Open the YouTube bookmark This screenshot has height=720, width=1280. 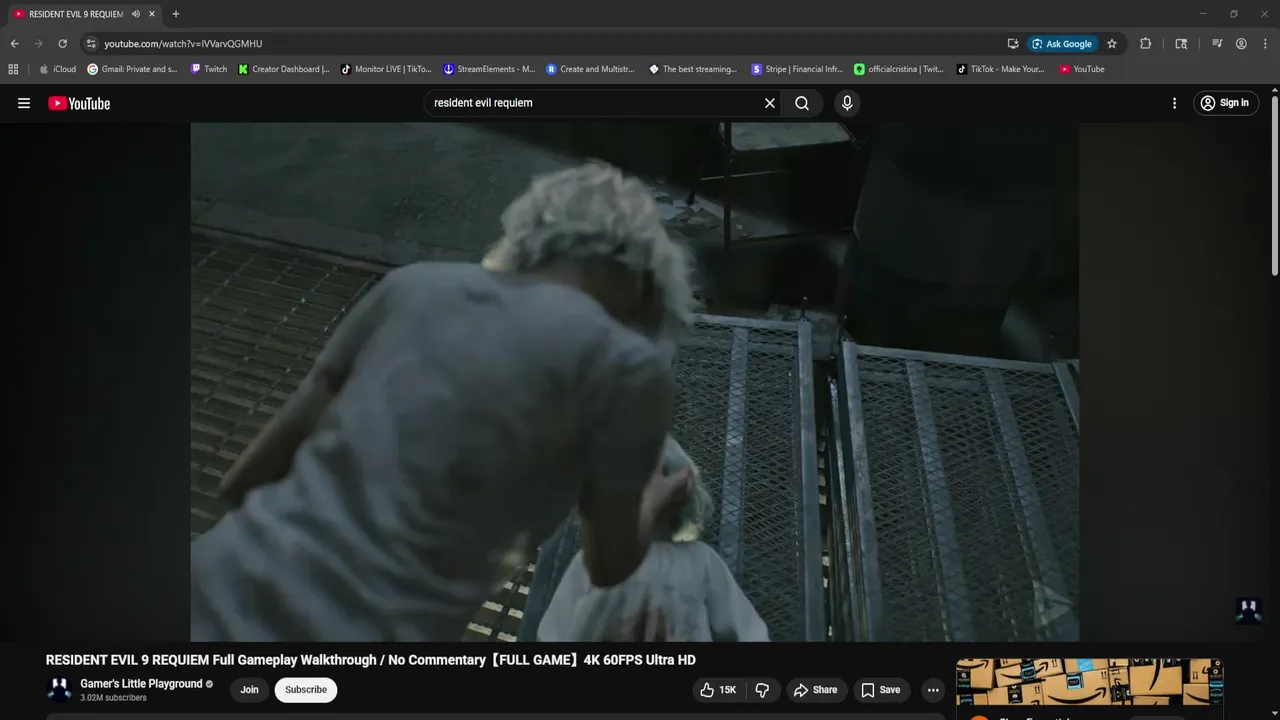(1082, 69)
